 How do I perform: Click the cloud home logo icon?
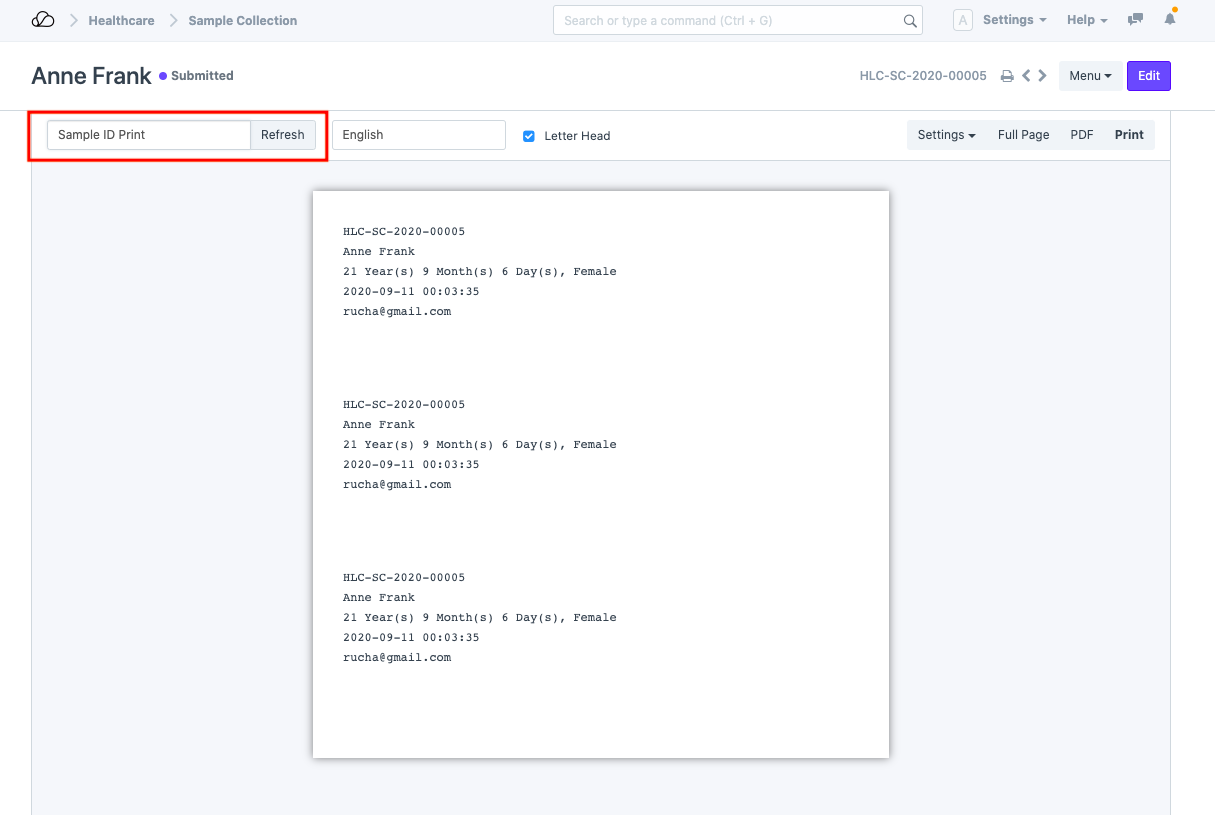point(43,20)
